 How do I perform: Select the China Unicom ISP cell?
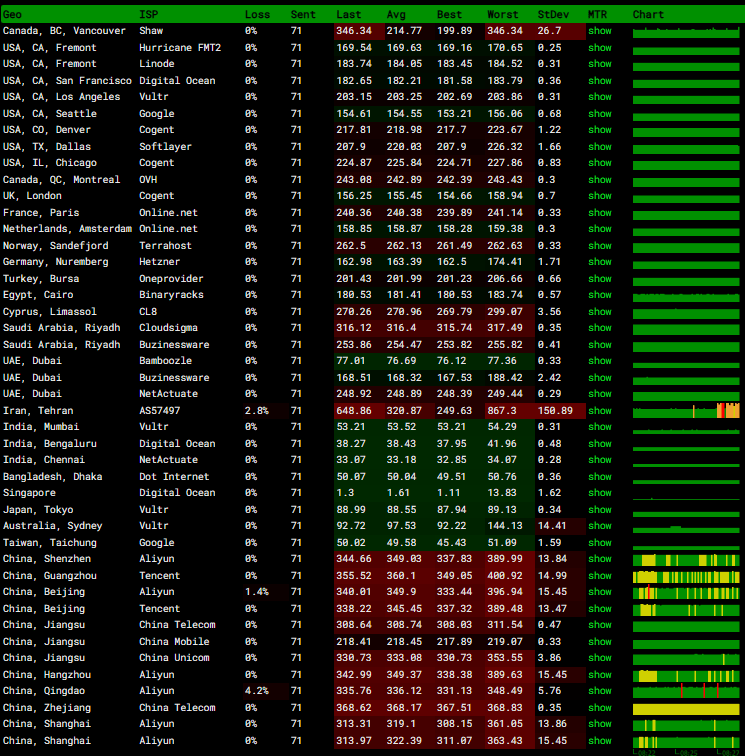point(174,658)
